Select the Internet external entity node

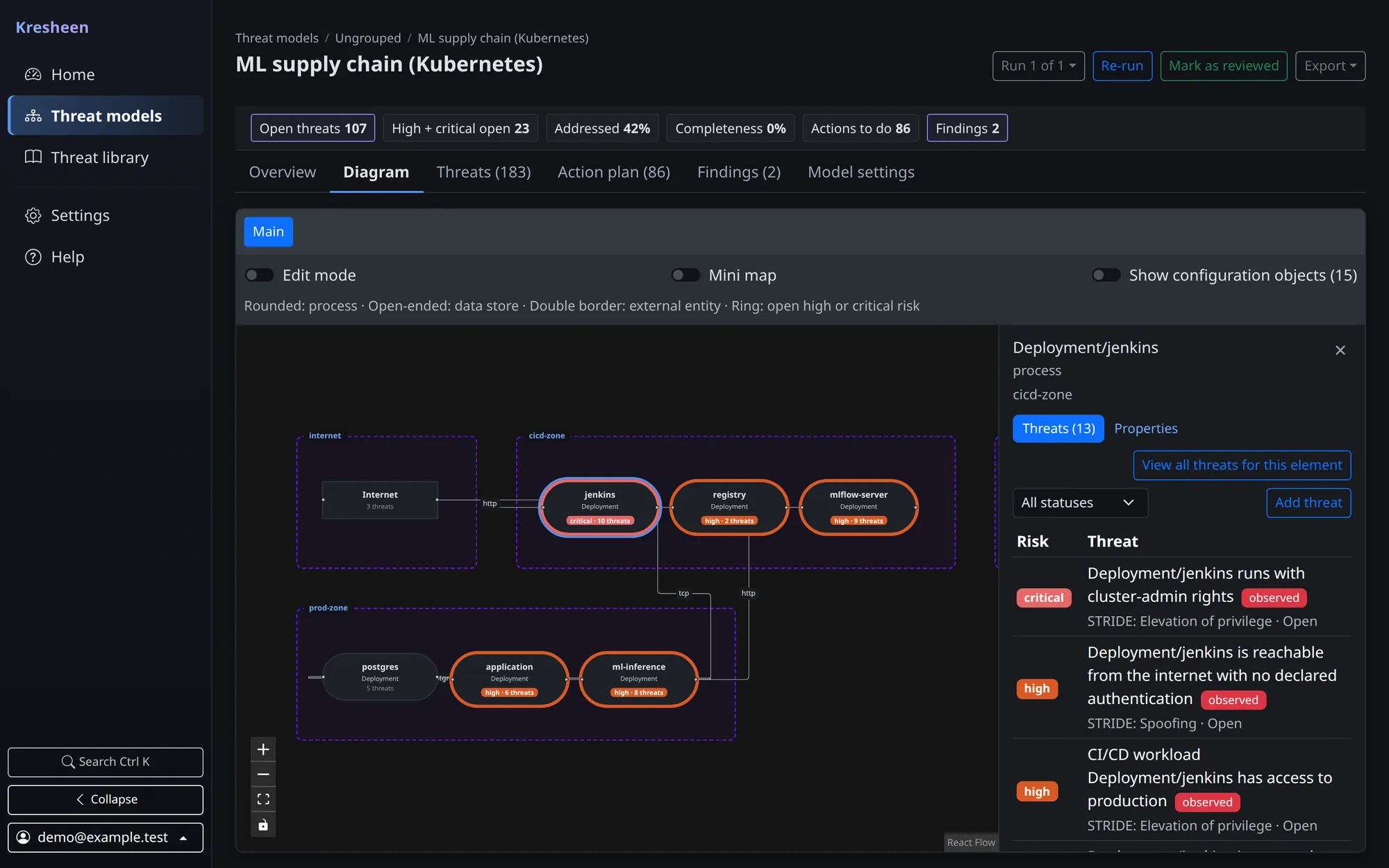(x=380, y=500)
